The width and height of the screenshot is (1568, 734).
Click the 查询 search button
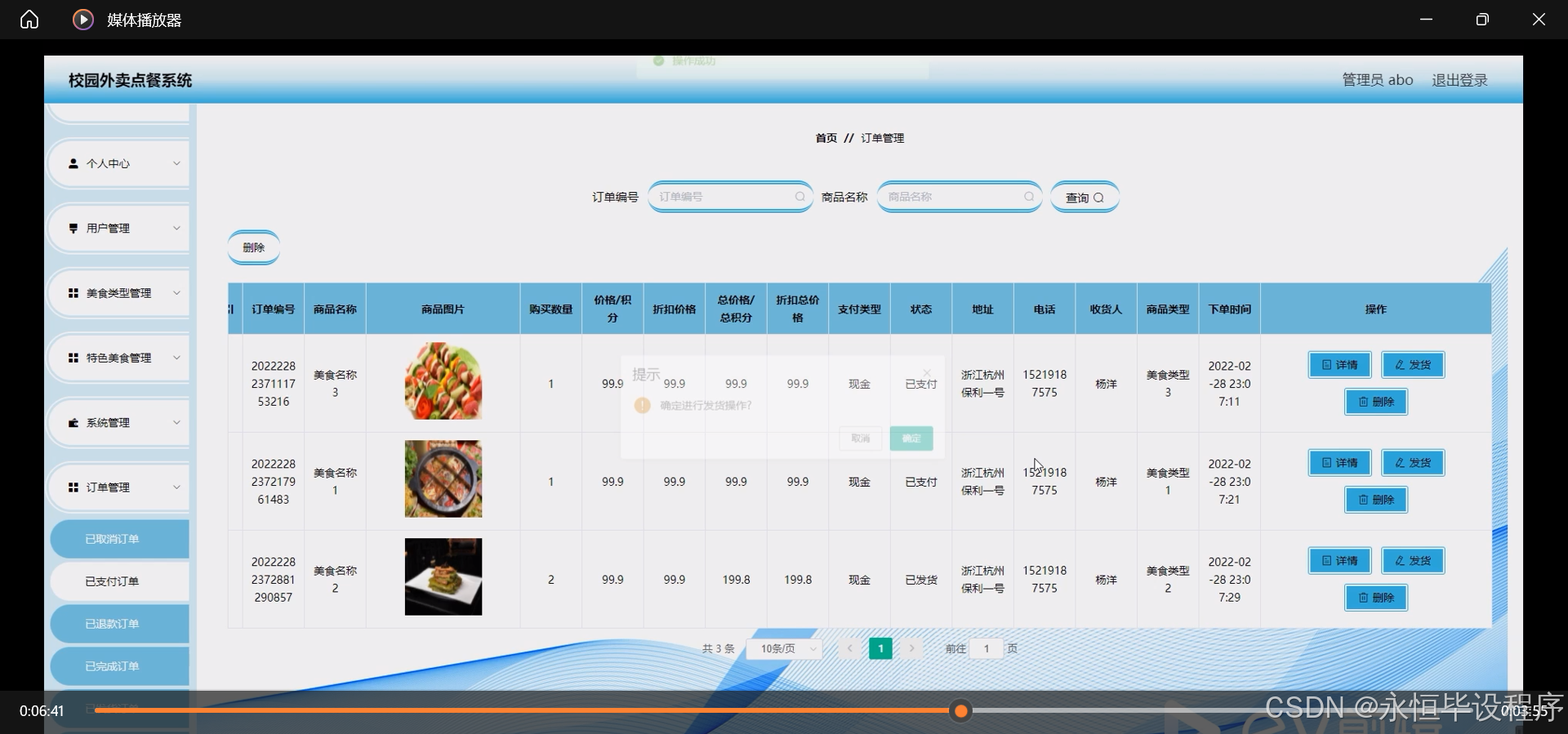pyautogui.click(x=1085, y=198)
